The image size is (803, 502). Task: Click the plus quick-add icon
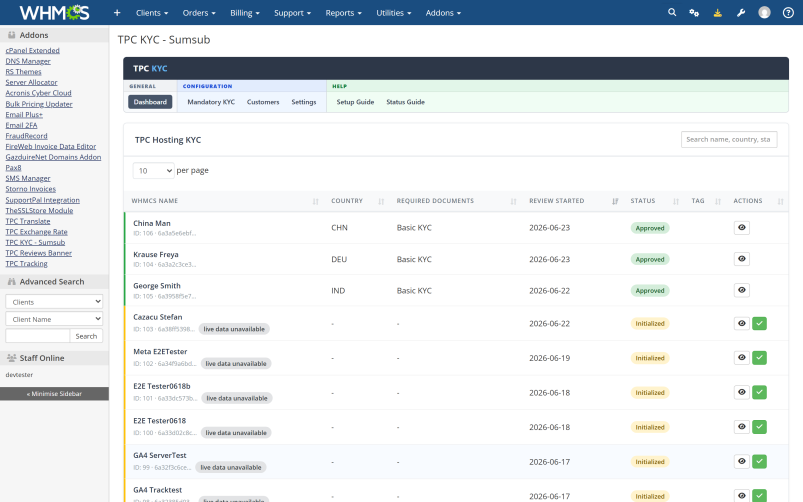pyautogui.click(x=117, y=13)
